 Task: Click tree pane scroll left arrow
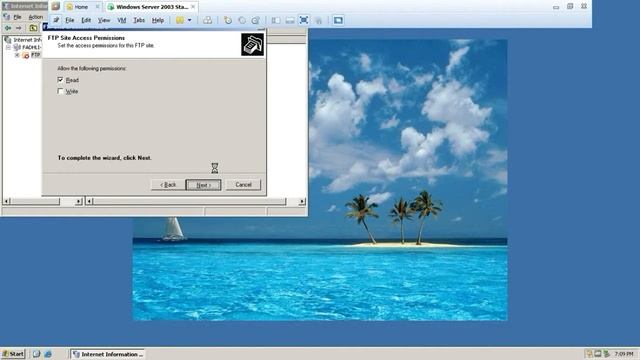(6, 201)
